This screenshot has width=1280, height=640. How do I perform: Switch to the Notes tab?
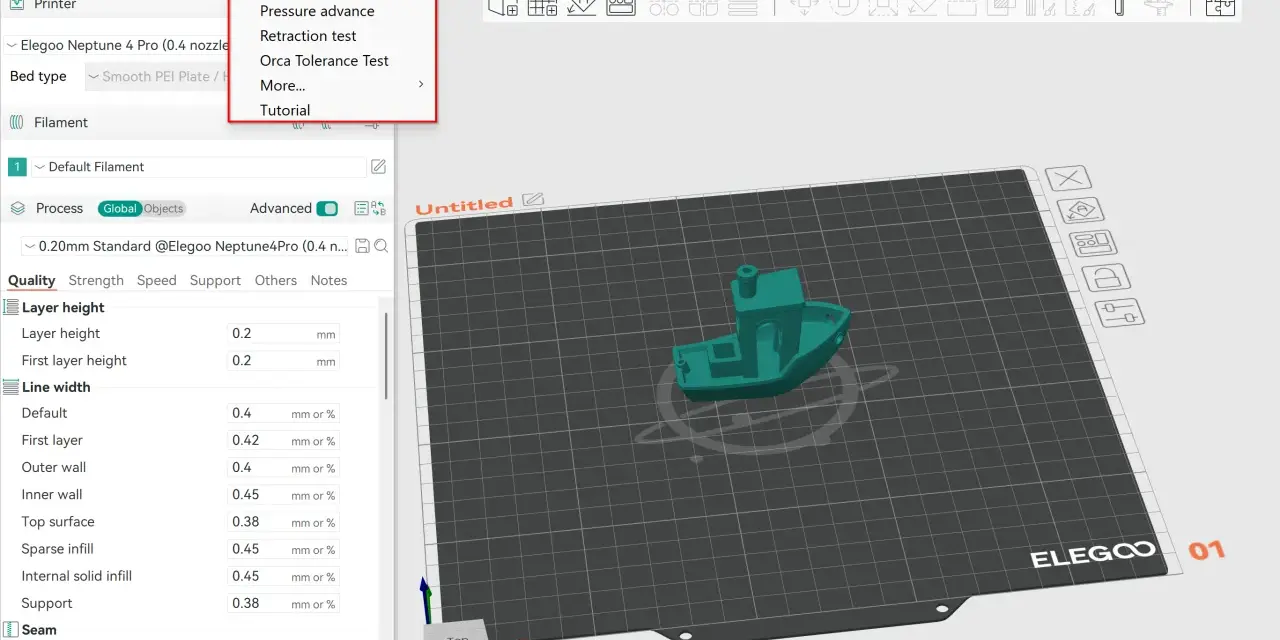pyautogui.click(x=329, y=281)
